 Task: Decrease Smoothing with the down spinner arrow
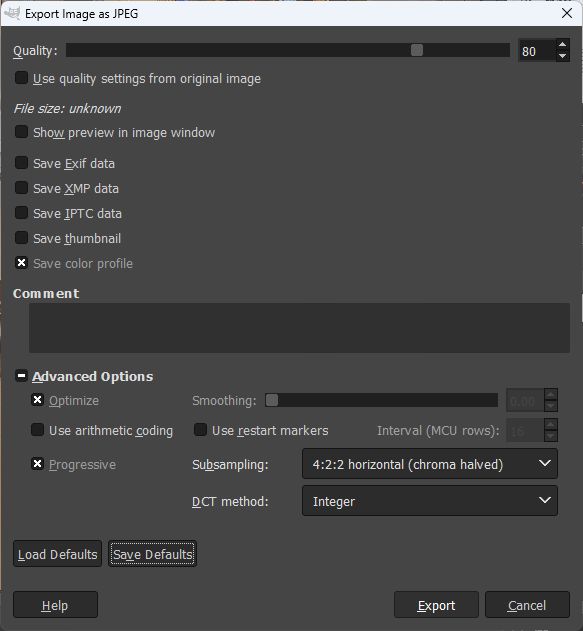[551, 406]
